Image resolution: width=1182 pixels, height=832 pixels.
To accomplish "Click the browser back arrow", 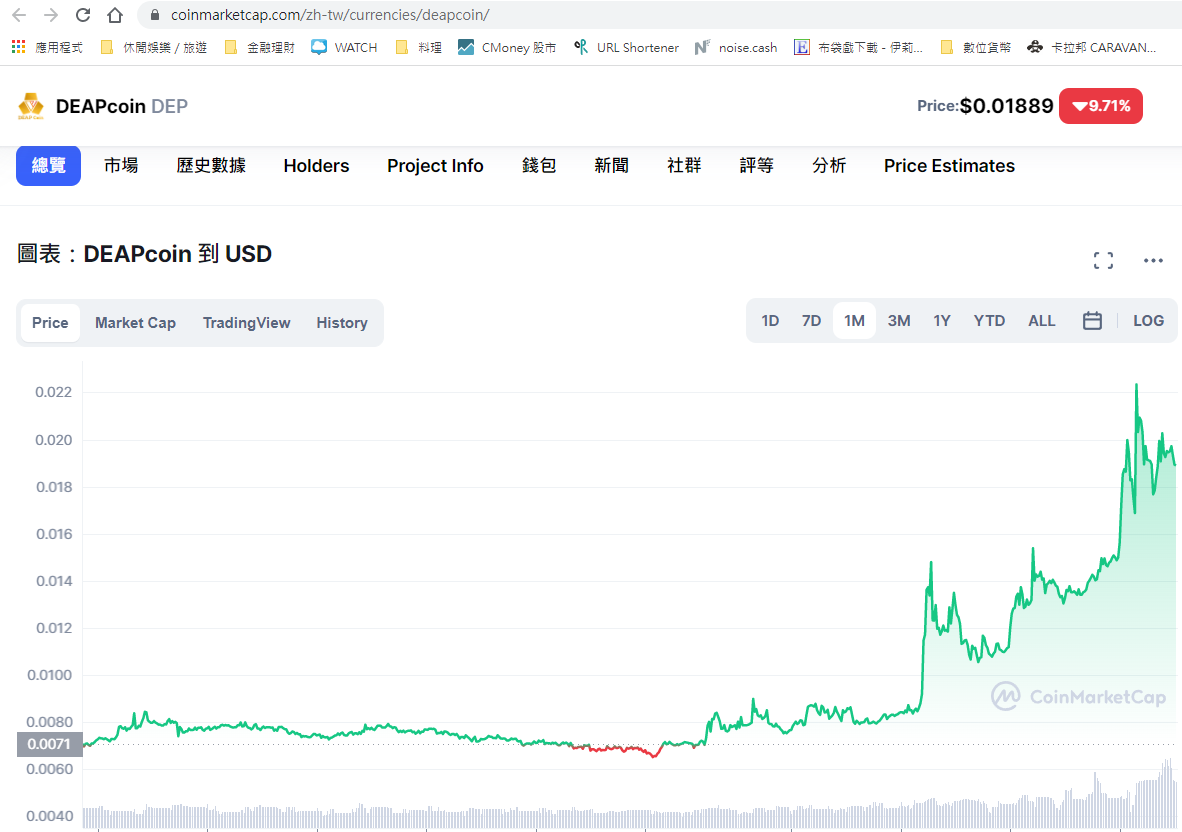I will point(19,15).
